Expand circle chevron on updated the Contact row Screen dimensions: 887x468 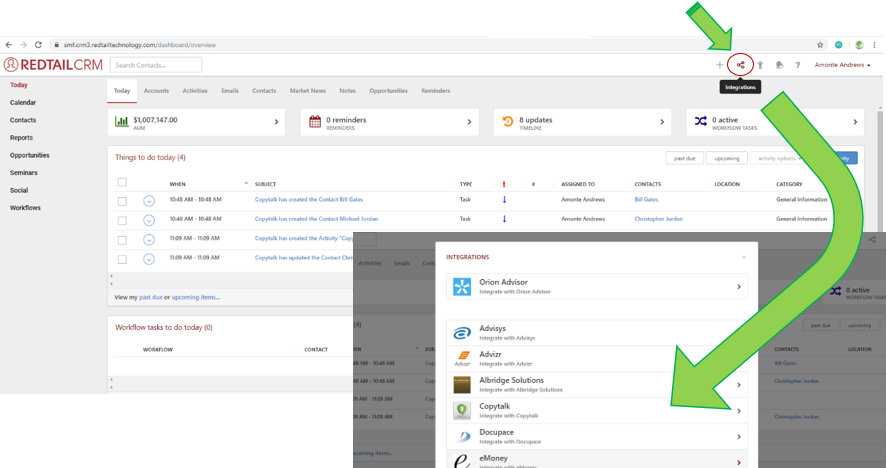click(149, 259)
